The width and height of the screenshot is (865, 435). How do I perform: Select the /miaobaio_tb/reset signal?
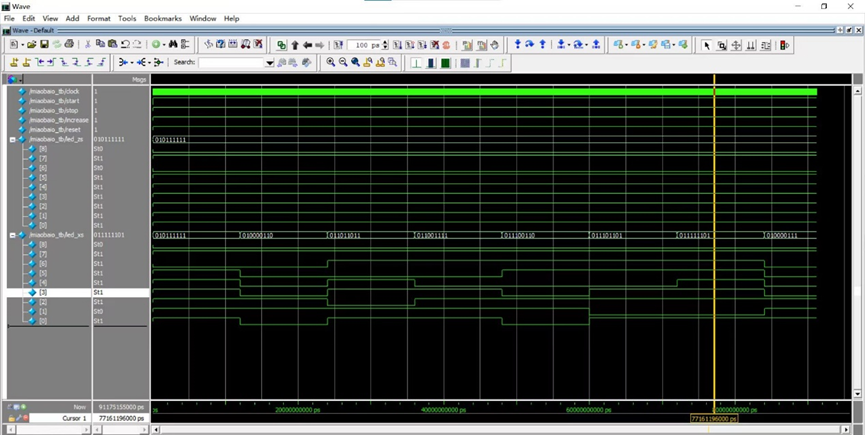pos(54,129)
